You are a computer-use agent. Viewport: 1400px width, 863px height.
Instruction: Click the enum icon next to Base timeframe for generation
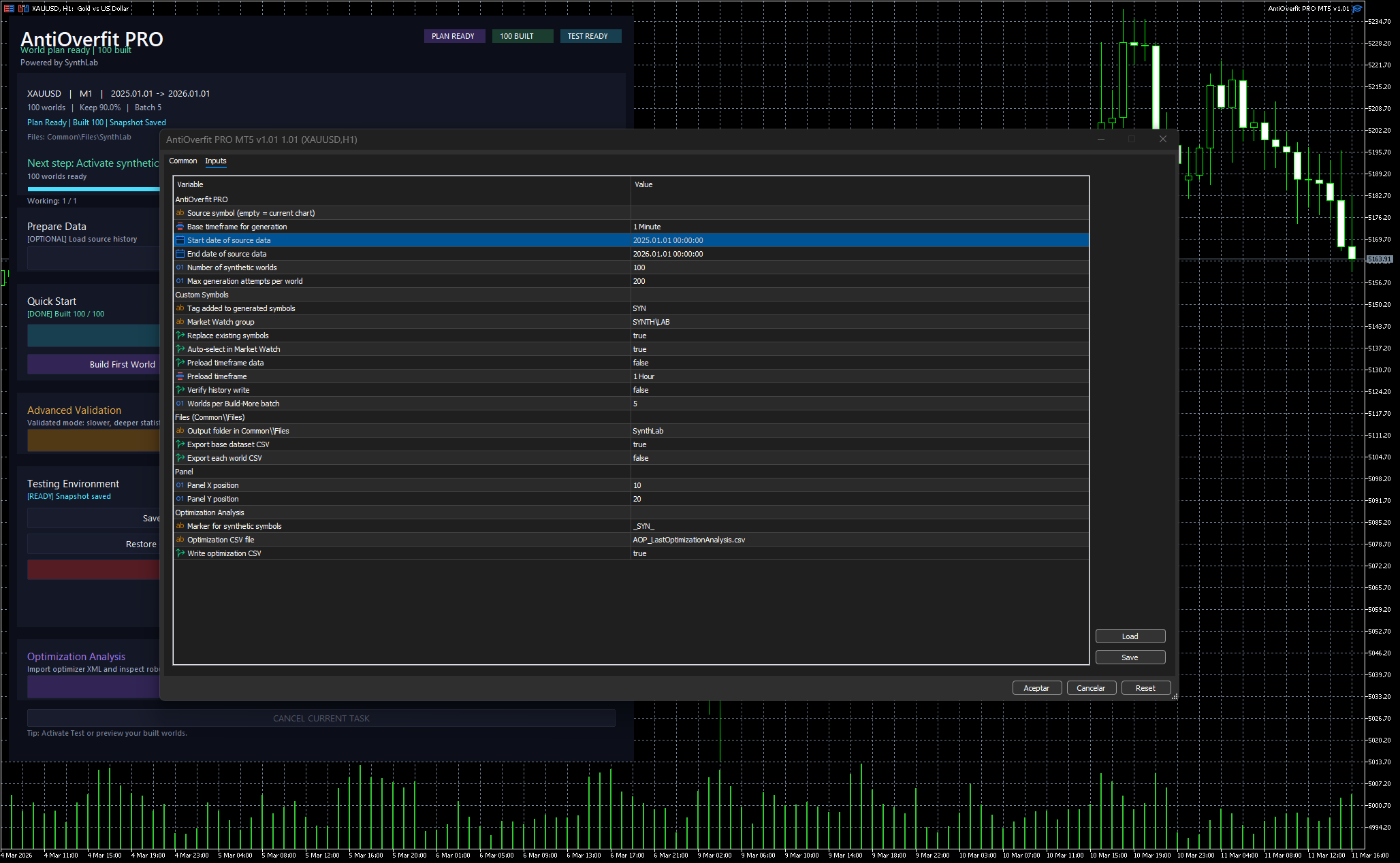coord(180,227)
